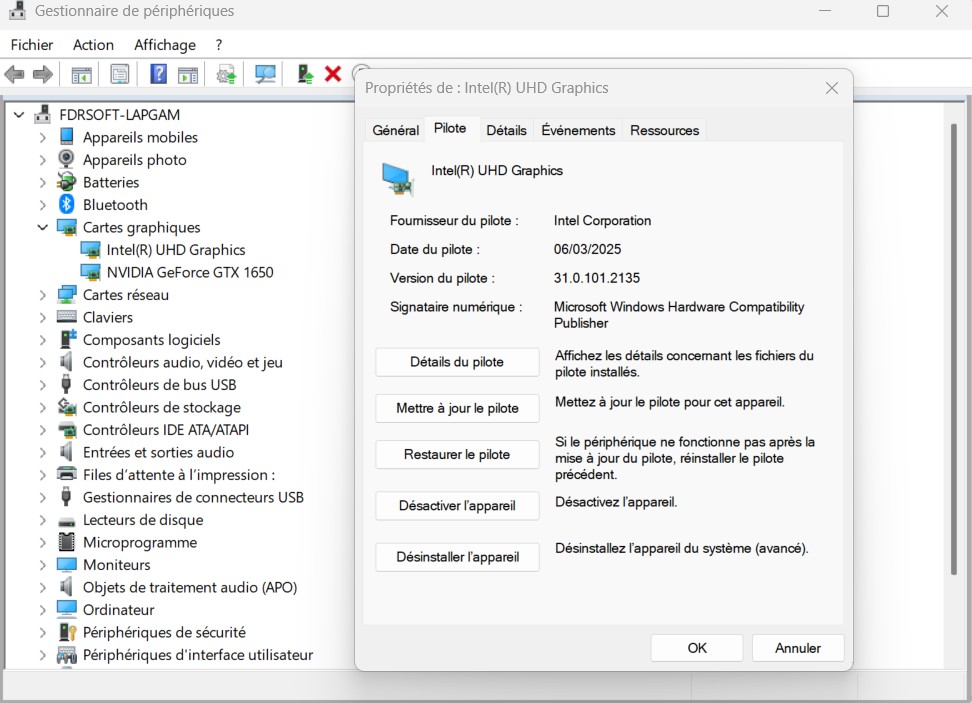Open the Action menu
The image size is (972, 703).
point(93,45)
